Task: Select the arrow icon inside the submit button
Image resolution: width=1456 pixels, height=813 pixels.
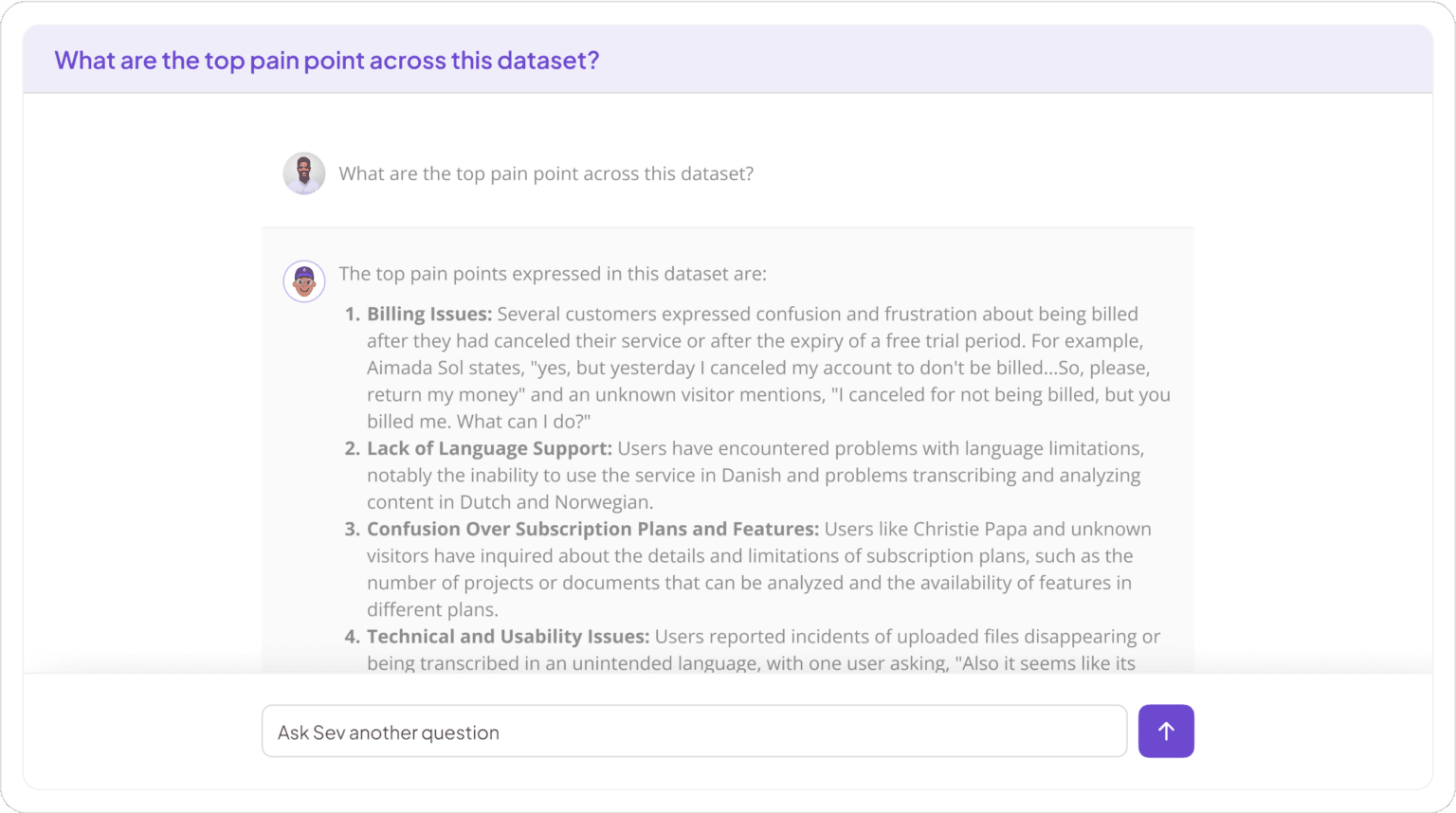Action: tap(1166, 731)
